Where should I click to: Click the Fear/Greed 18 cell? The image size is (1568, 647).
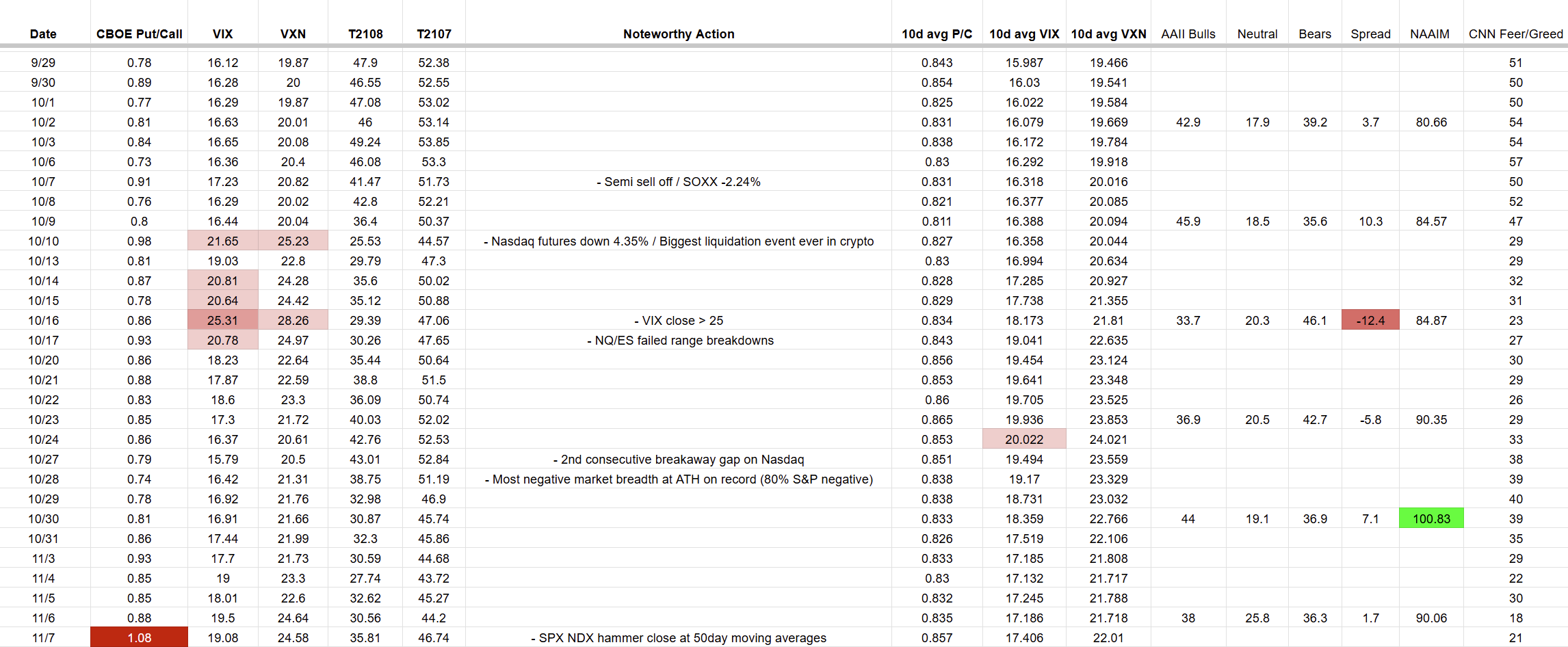click(1516, 618)
